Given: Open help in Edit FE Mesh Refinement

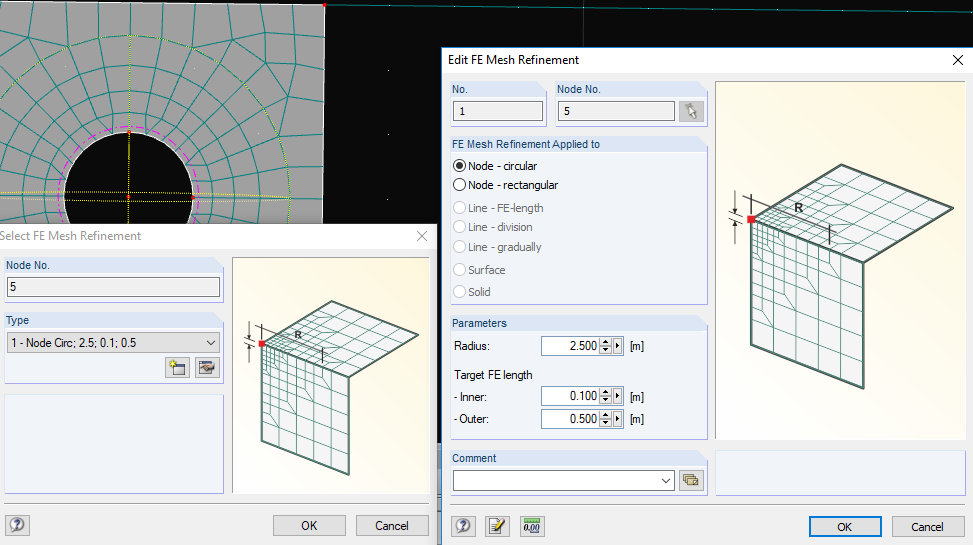Looking at the screenshot, I should pyautogui.click(x=463, y=526).
